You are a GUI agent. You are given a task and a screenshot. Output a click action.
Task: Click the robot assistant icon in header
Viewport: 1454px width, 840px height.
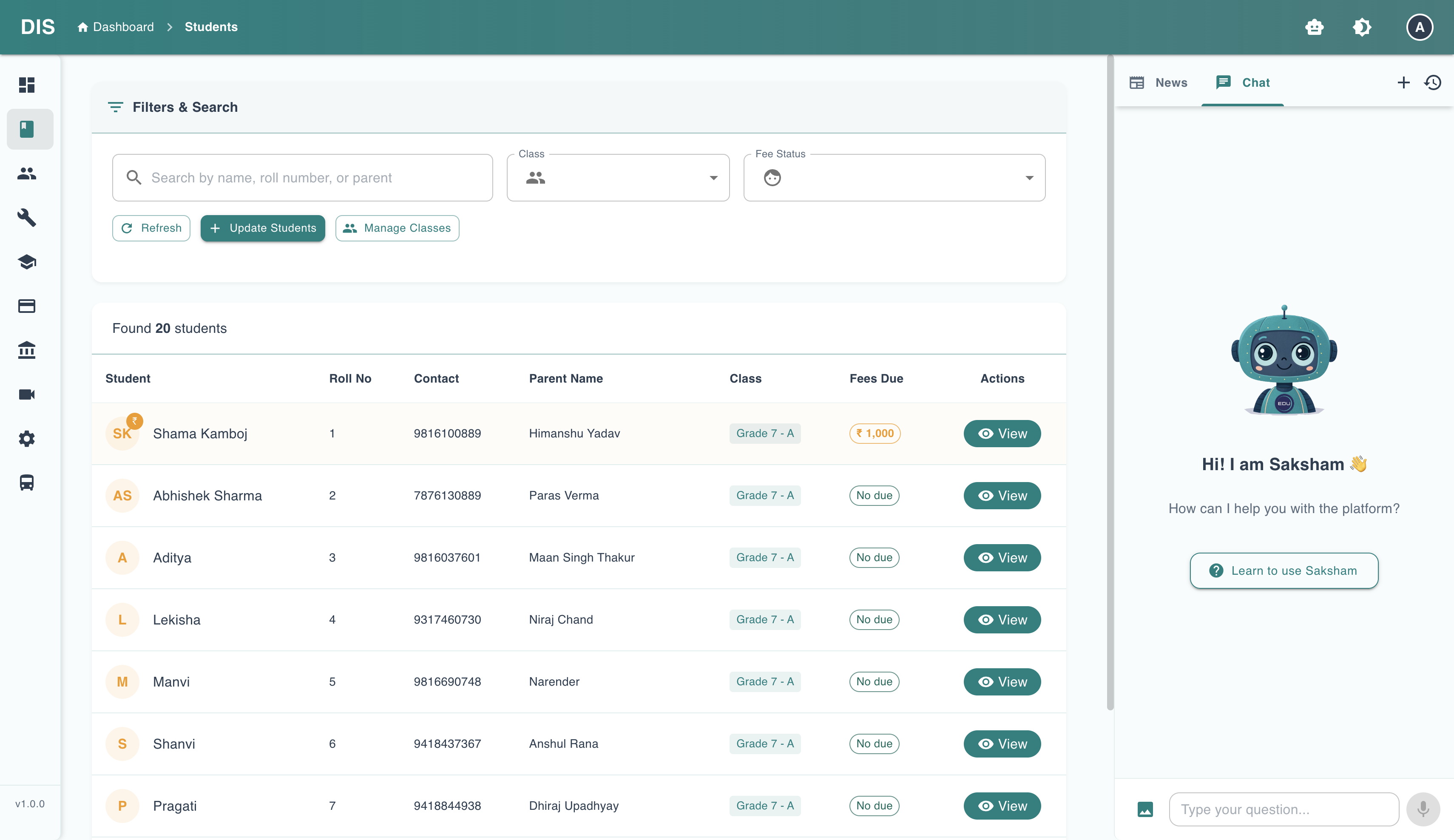(1314, 27)
